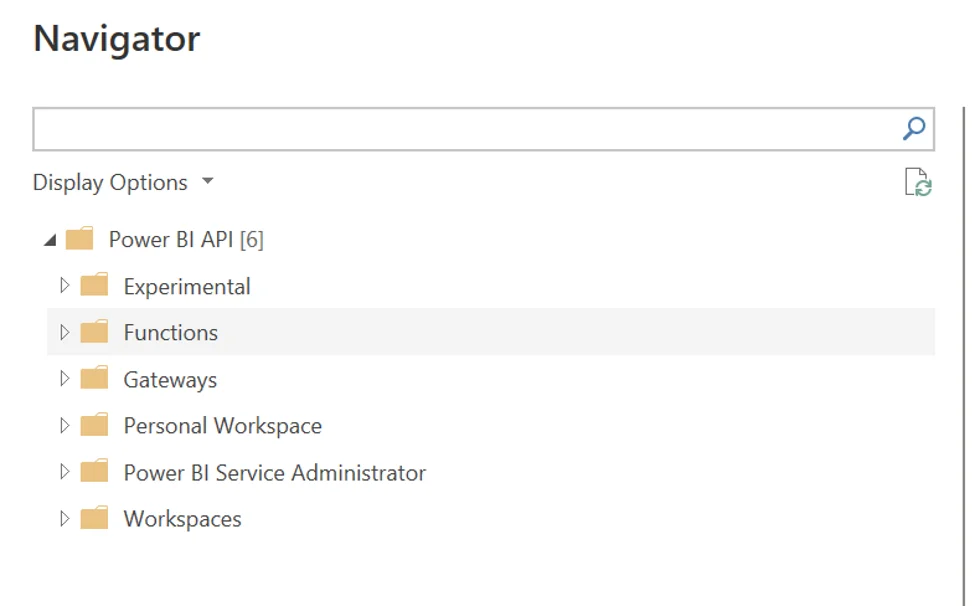Select the Personal Workspace label

click(x=222, y=426)
